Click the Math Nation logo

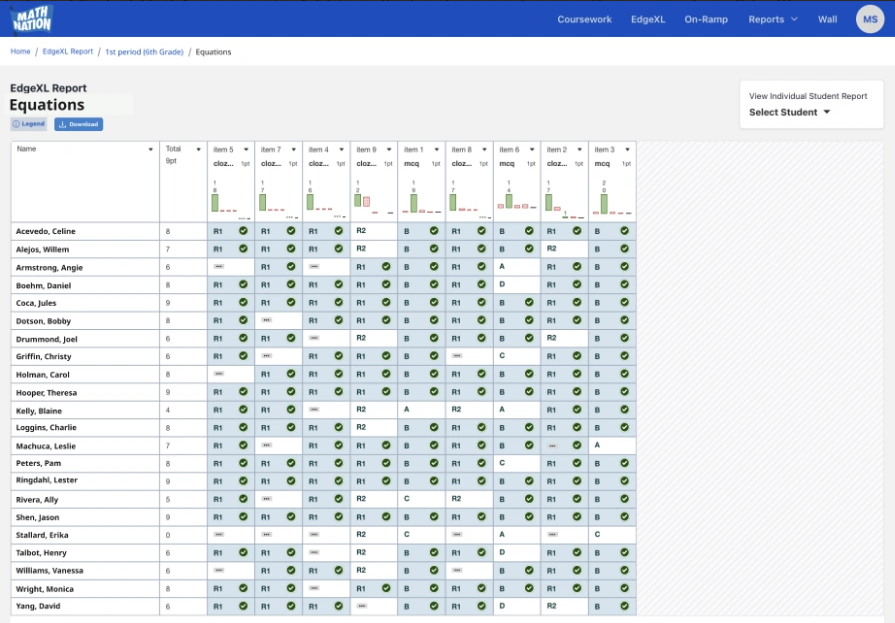(x=31, y=18)
